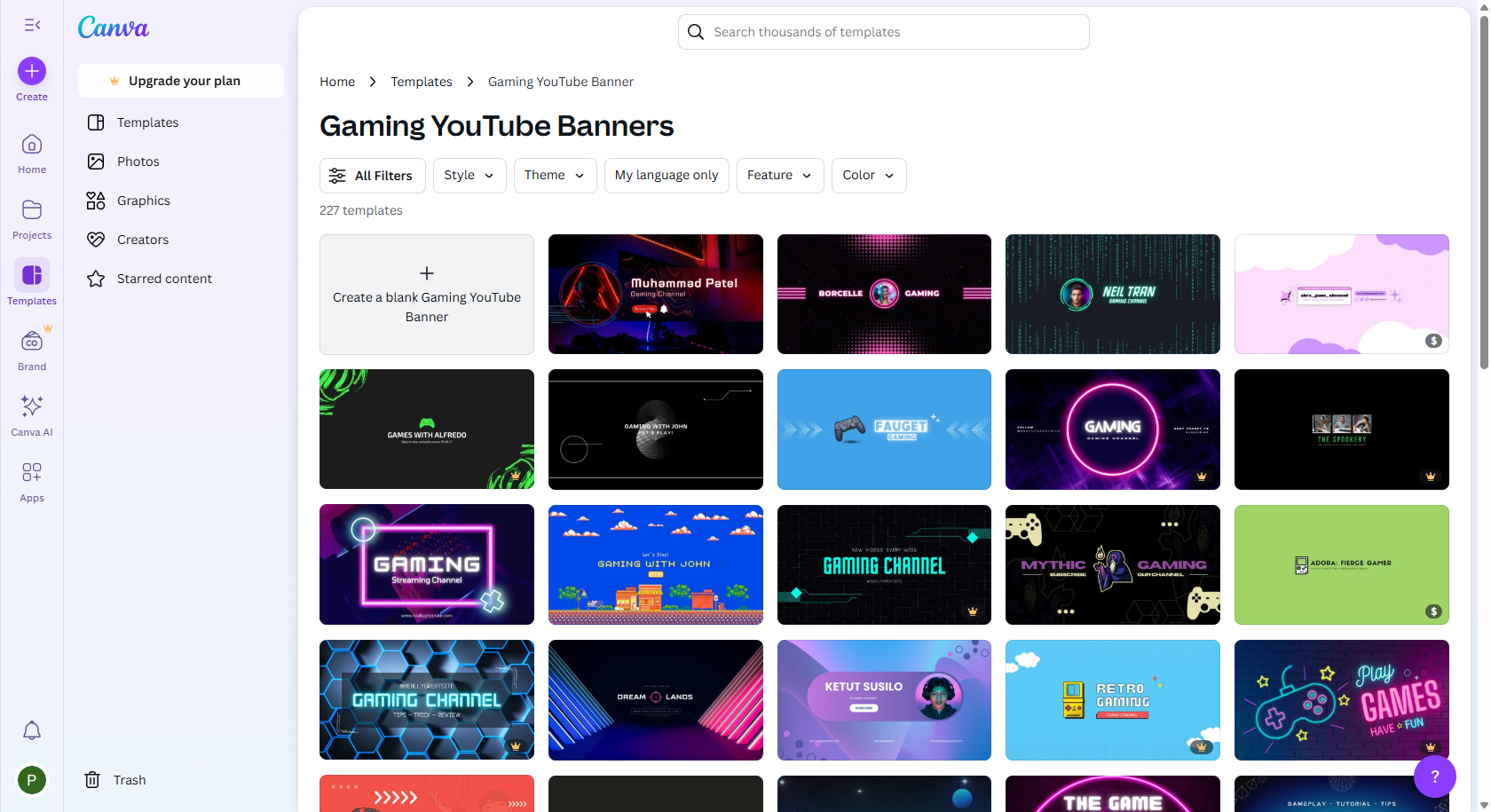This screenshot has height=812, width=1491.
Task: Open Starred content menu item
Action: point(181,279)
